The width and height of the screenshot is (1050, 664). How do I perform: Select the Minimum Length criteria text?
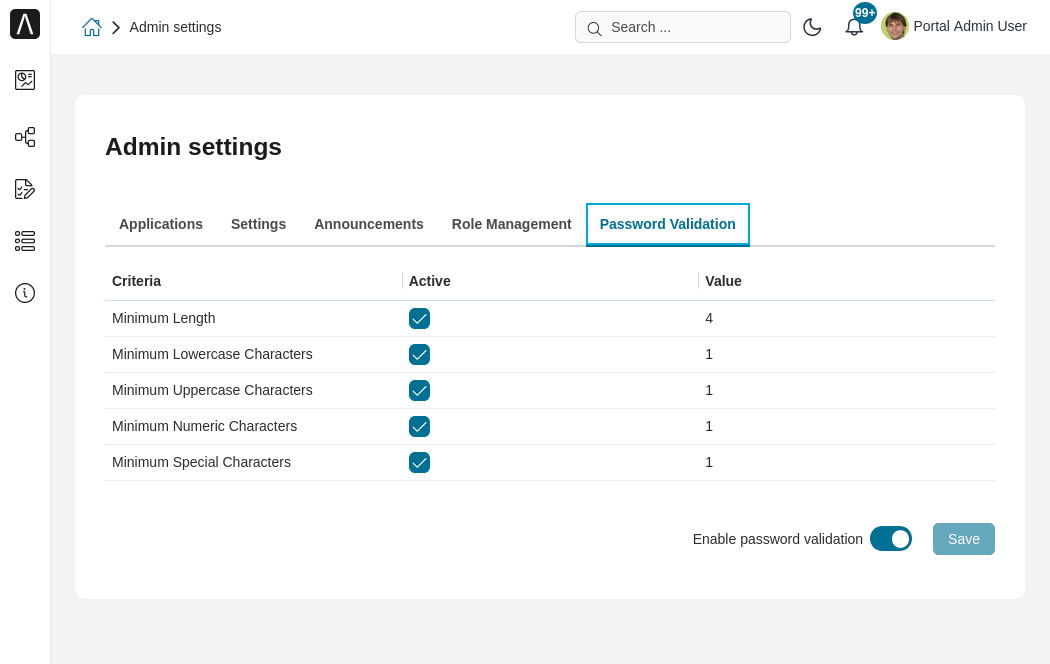coord(163,319)
